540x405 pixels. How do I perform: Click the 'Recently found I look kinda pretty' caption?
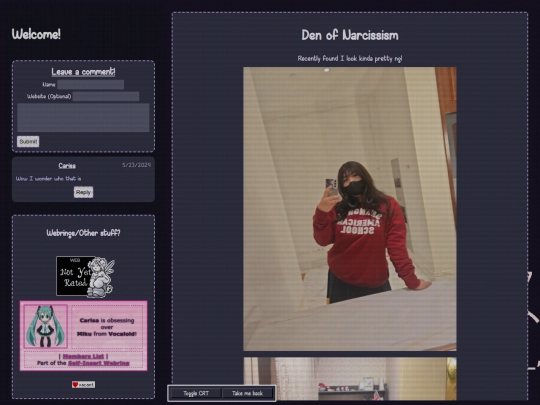(x=350, y=59)
